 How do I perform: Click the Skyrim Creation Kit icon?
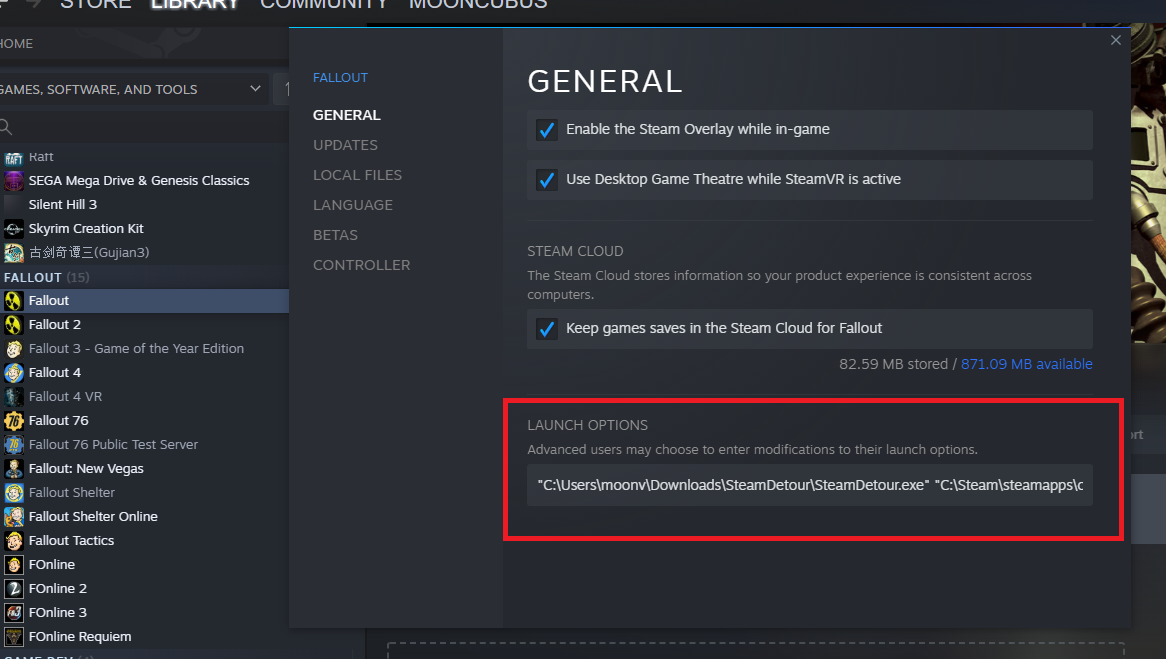pyautogui.click(x=14, y=229)
